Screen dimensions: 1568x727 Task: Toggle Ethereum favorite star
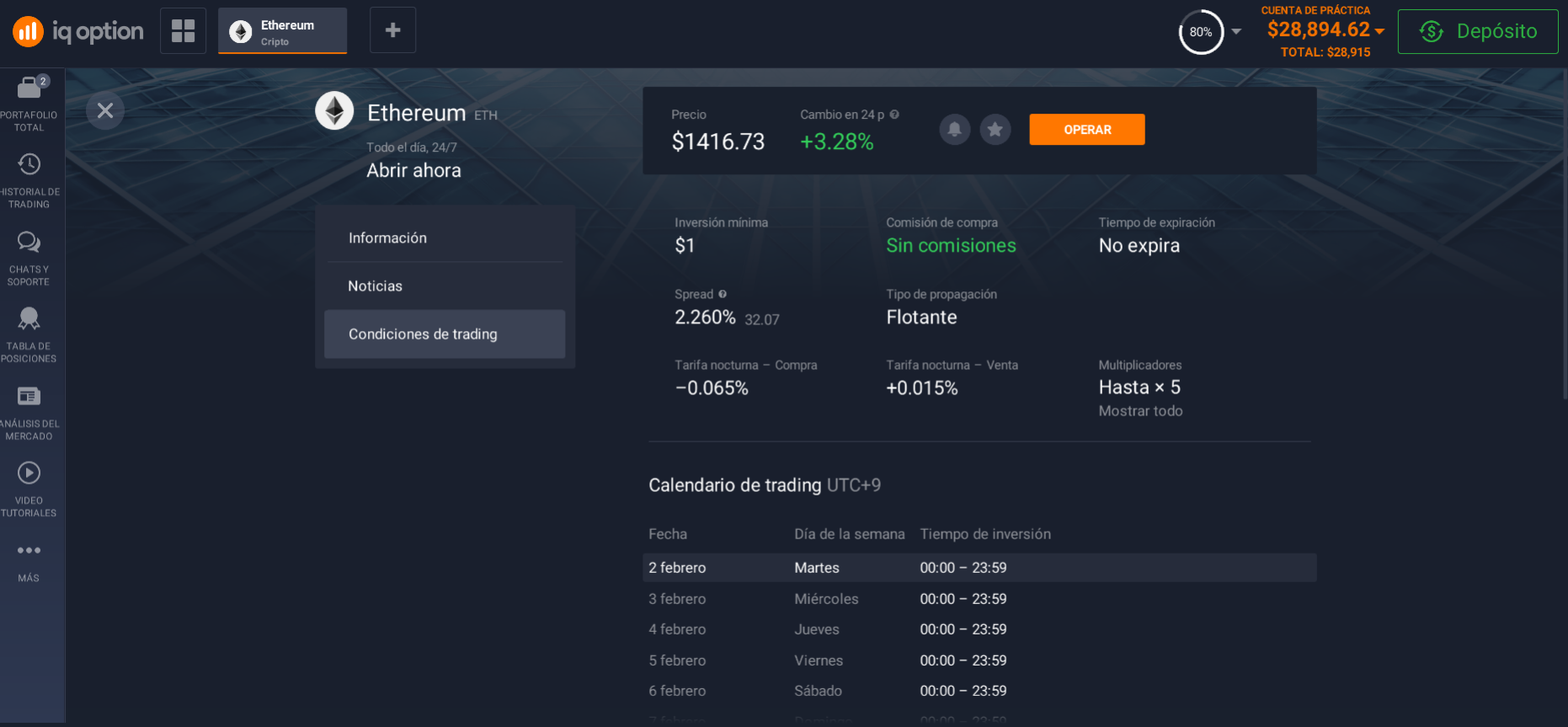pos(995,130)
